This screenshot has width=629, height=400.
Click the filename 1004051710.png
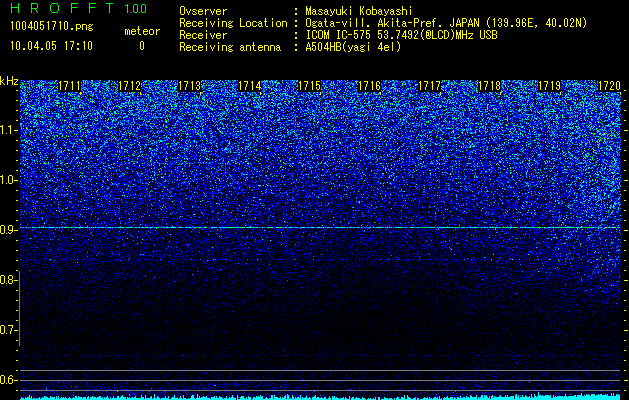pyautogui.click(x=52, y=27)
